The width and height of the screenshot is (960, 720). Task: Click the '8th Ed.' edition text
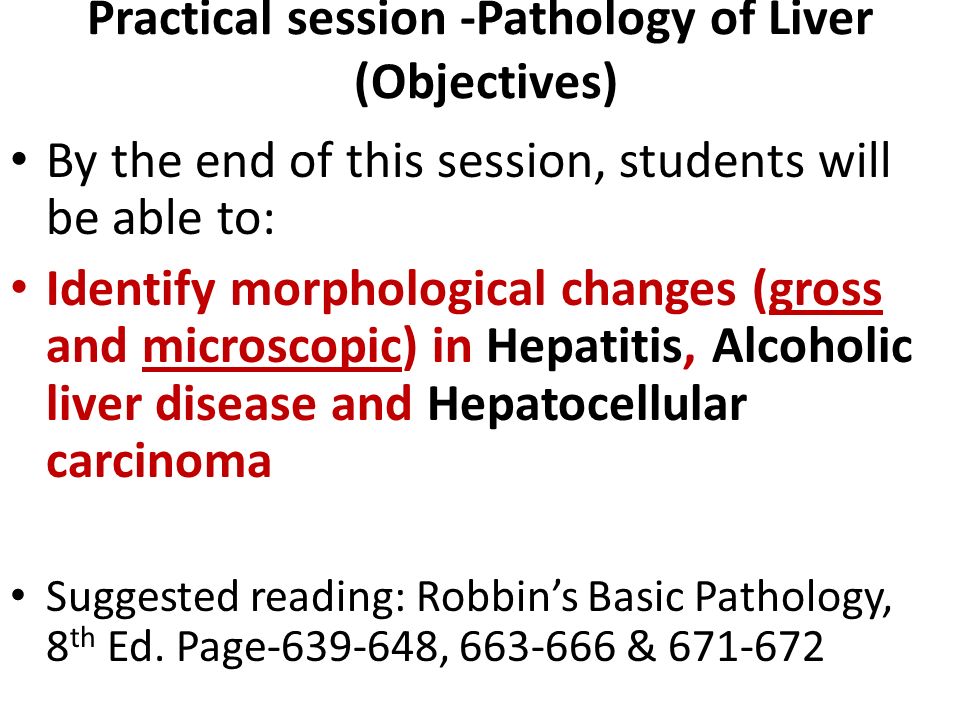[x=106, y=645]
